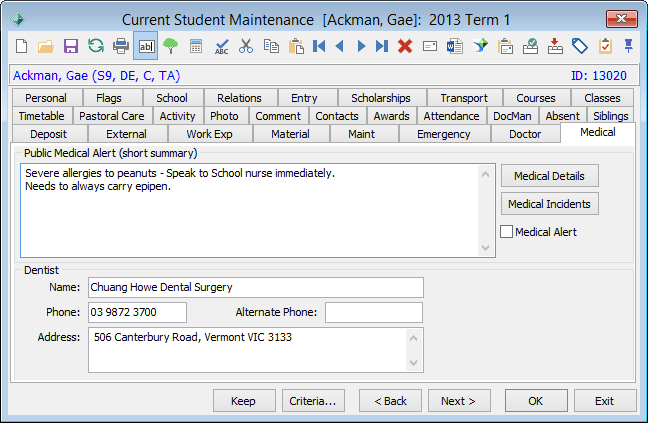This screenshot has height=423, width=648.
Task: Jump to the first student record
Action: point(319,46)
